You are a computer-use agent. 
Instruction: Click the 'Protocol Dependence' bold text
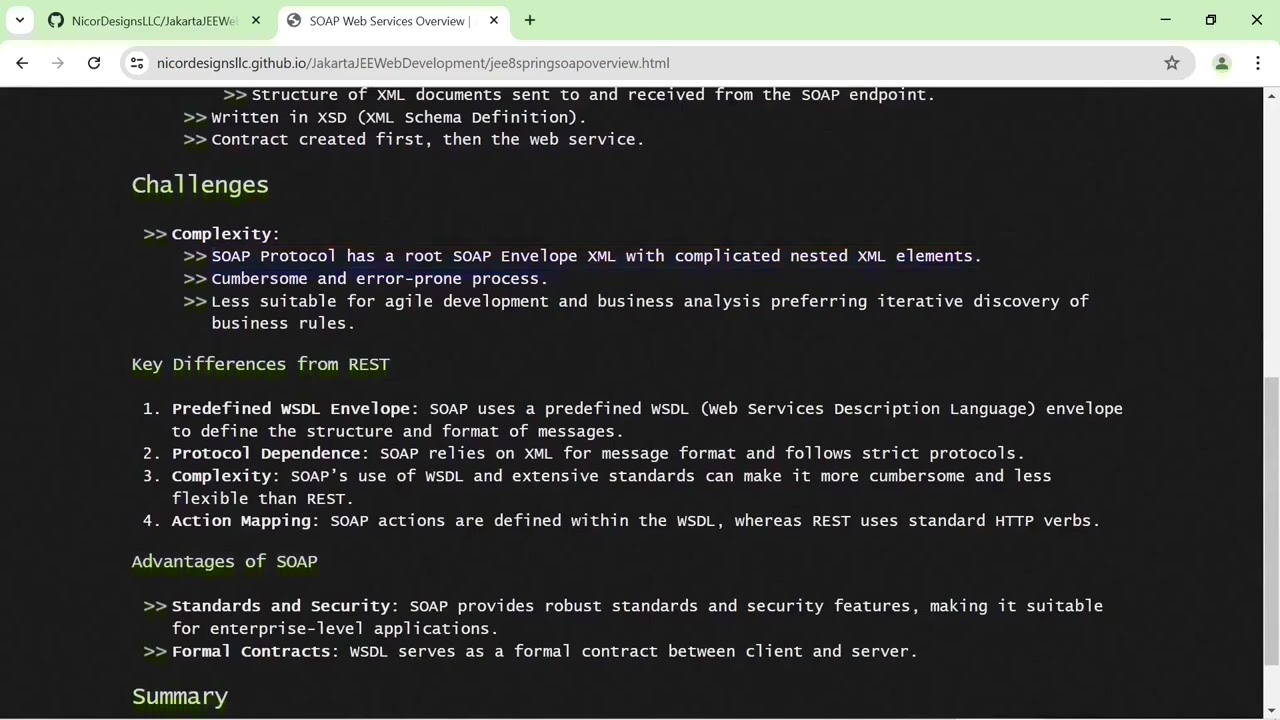pyautogui.click(x=265, y=453)
